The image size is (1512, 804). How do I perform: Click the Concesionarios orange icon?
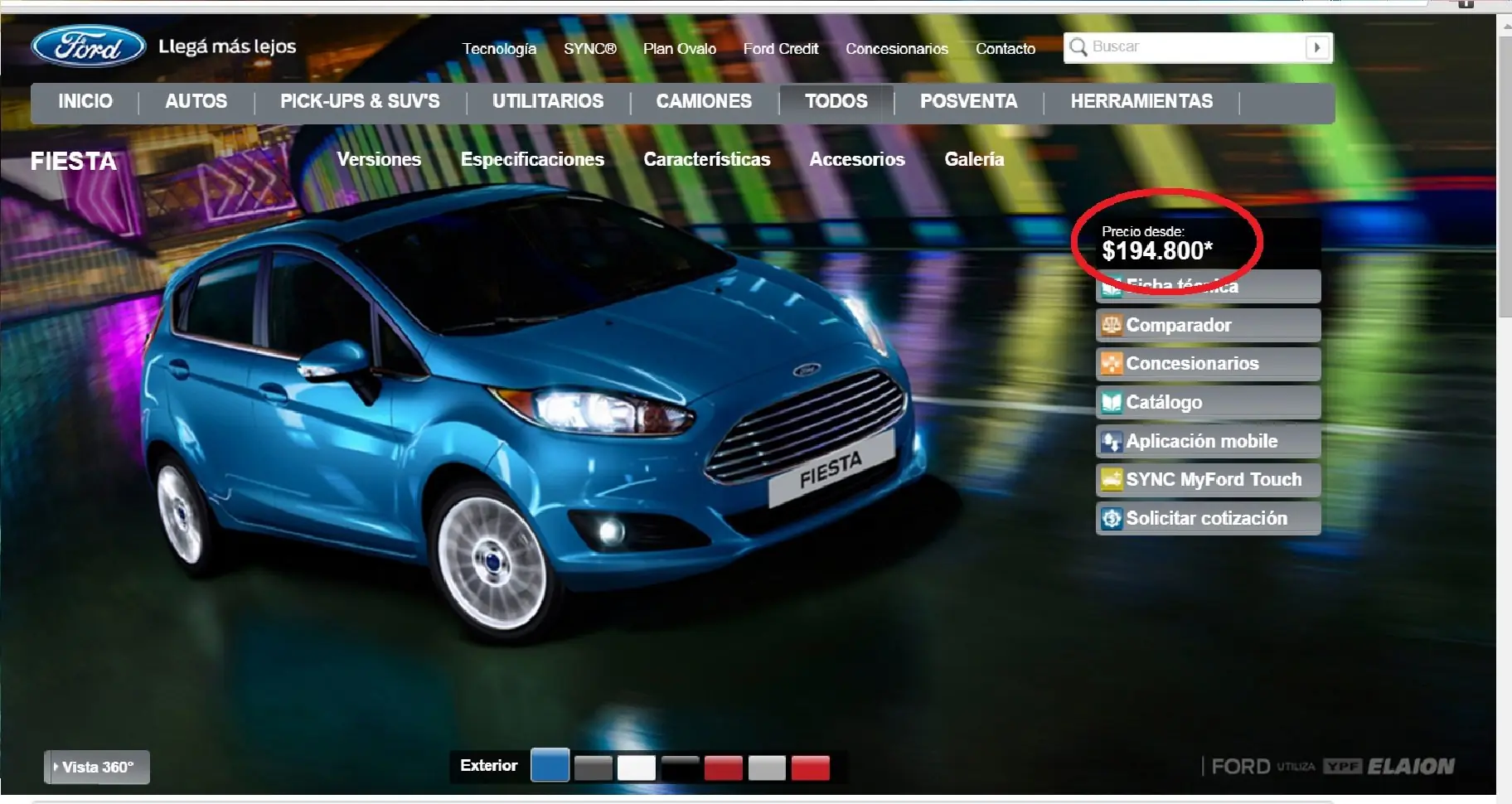point(1111,363)
